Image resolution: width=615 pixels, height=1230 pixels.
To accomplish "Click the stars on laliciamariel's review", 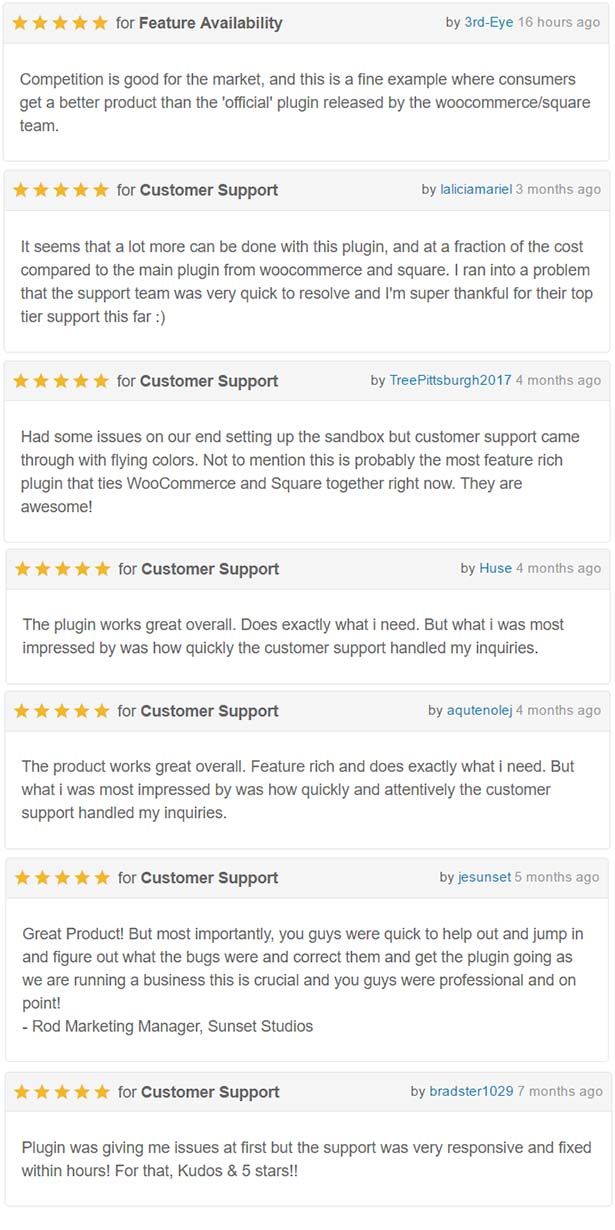I will point(60,190).
